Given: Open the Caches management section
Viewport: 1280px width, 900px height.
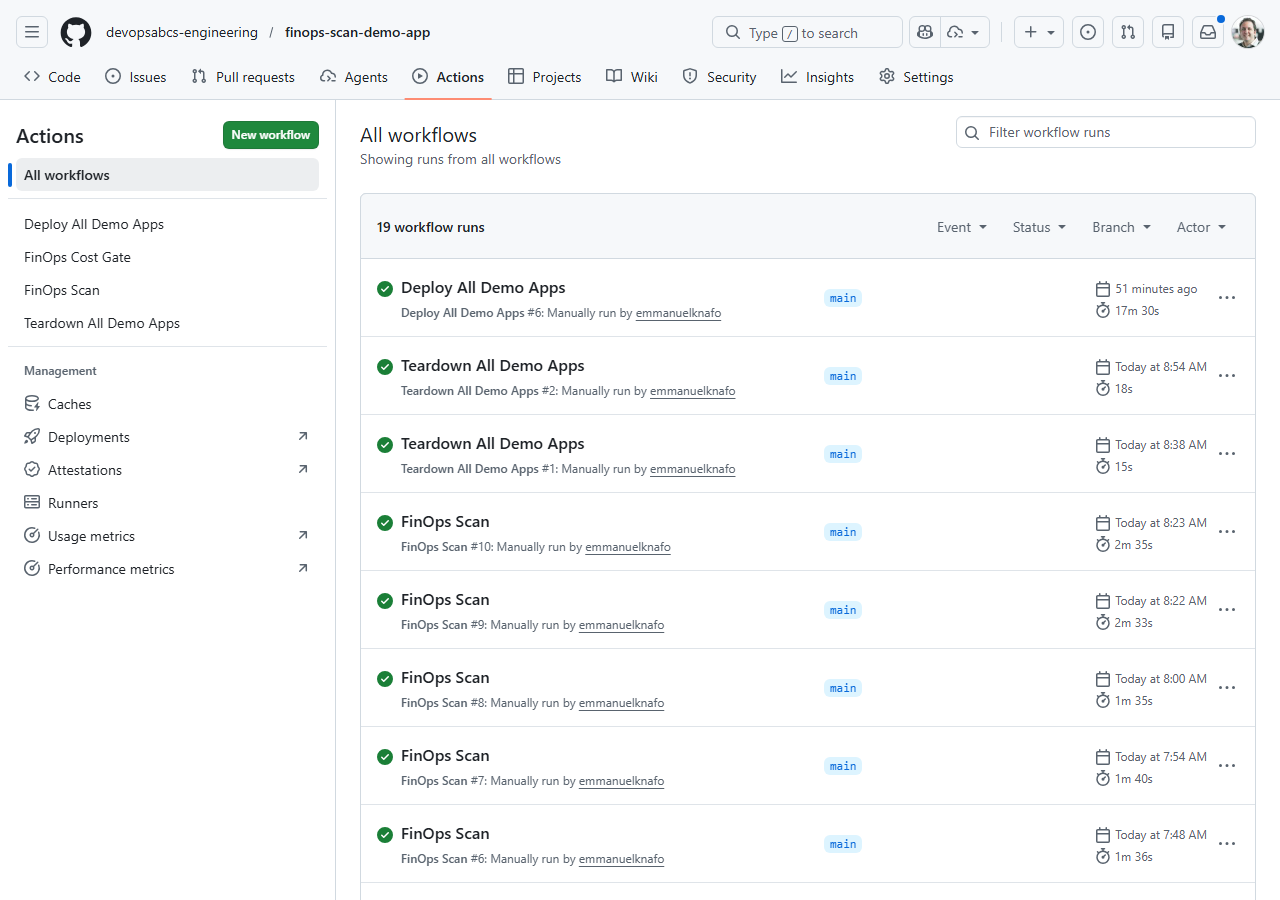Looking at the screenshot, I should click(x=69, y=403).
